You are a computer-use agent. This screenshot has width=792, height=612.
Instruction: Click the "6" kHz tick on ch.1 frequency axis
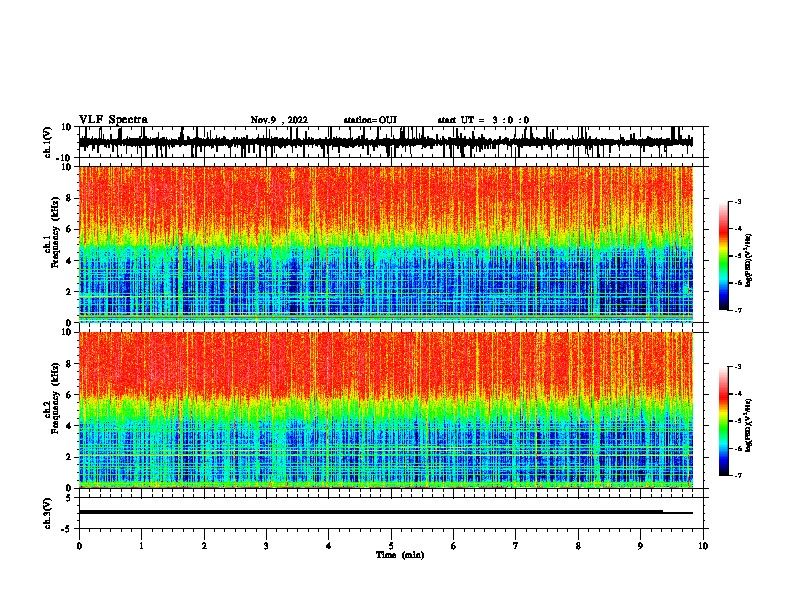click(70, 230)
